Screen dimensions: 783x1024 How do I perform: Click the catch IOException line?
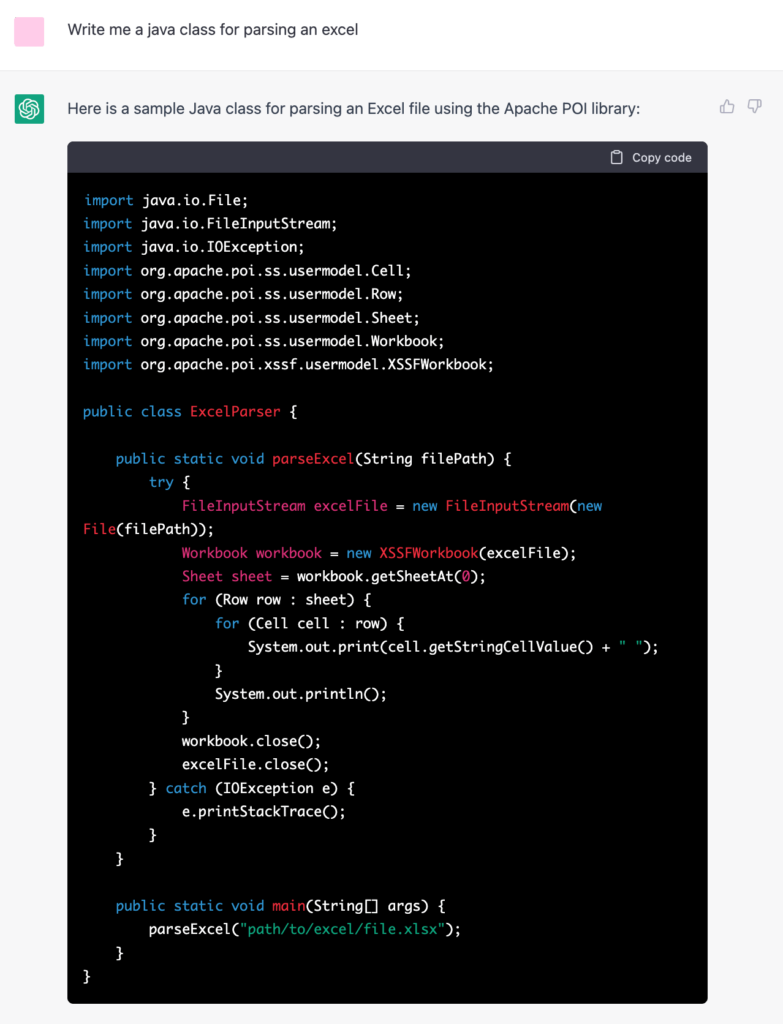click(x=252, y=788)
